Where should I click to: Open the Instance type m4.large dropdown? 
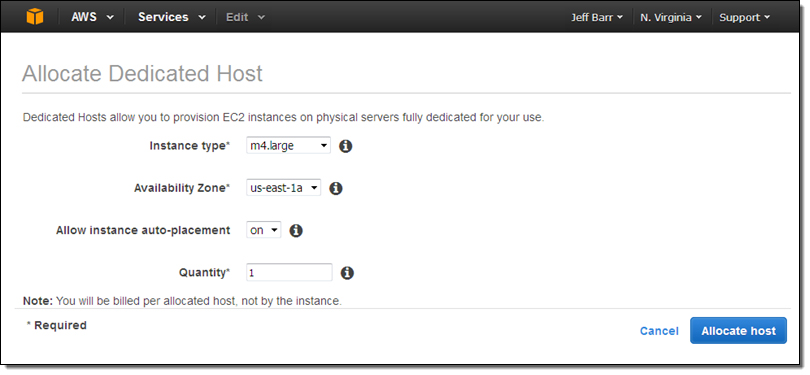(x=288, y=146)
